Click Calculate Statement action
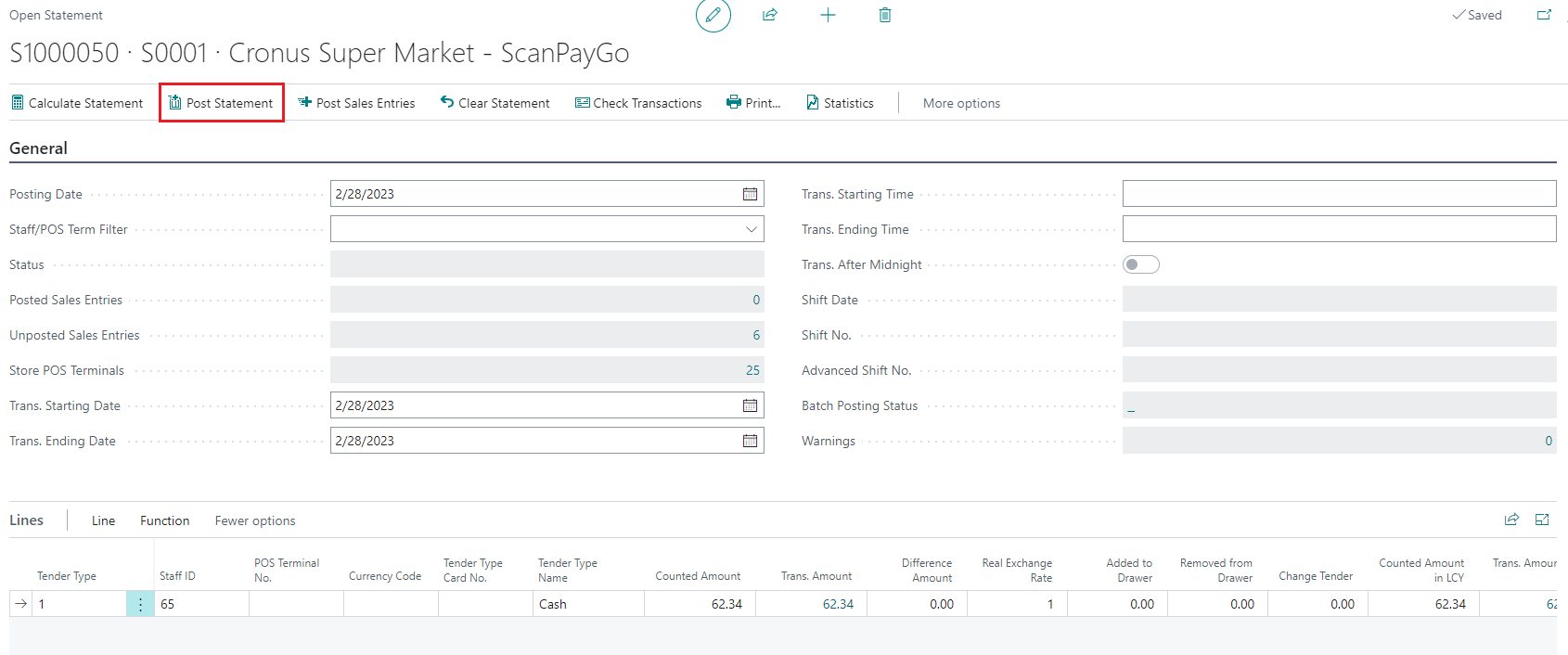1568x655 pixels. click(77, 103)
